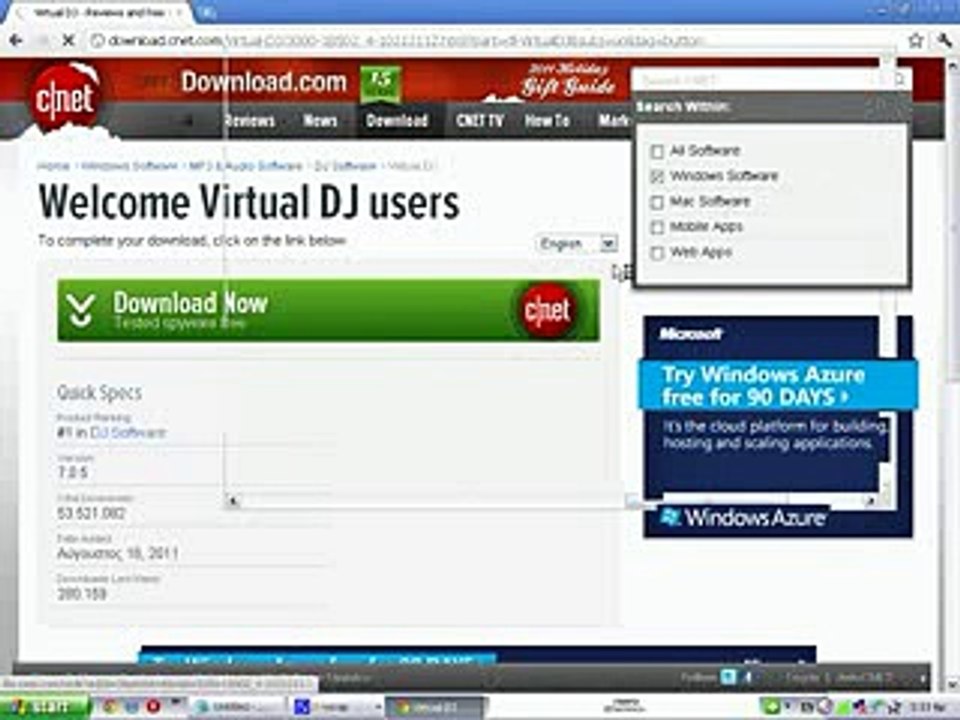Click the double-chevron download arrow icon
960x720 pixels.
pyautogui.click(x=80, y=309)
